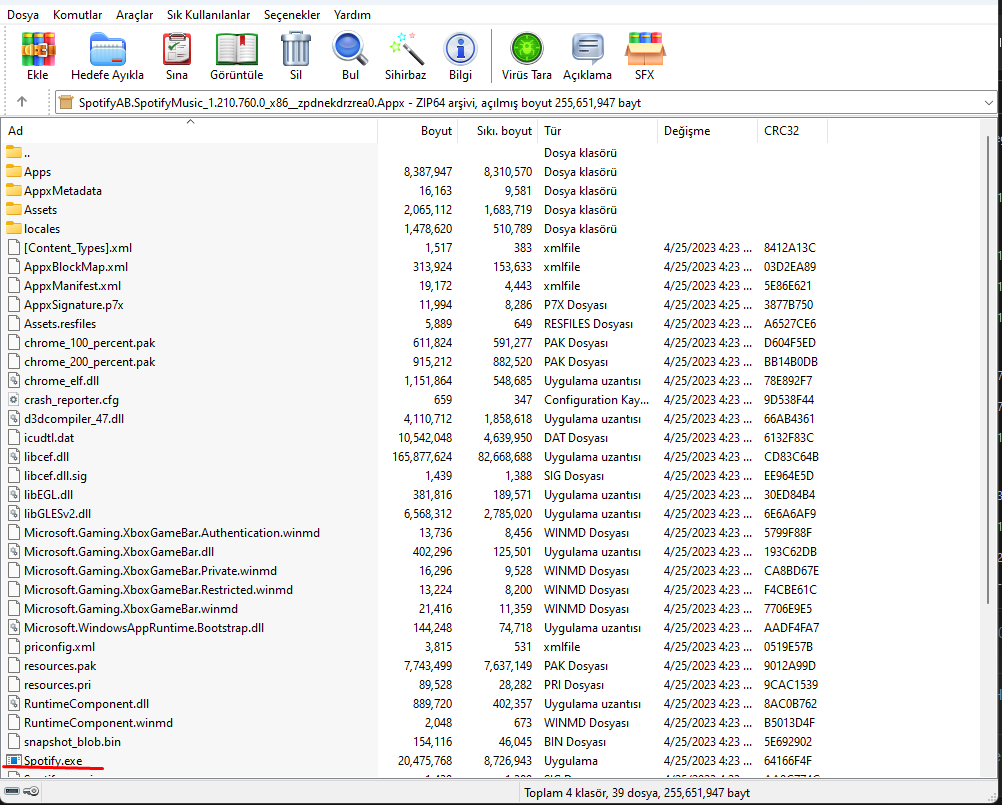Viewport: 1002px width, 805px height.
Task: Select Microsoft.WindowsAppRuntime.Bootstrap.dll file name
Action: point(144,627)
